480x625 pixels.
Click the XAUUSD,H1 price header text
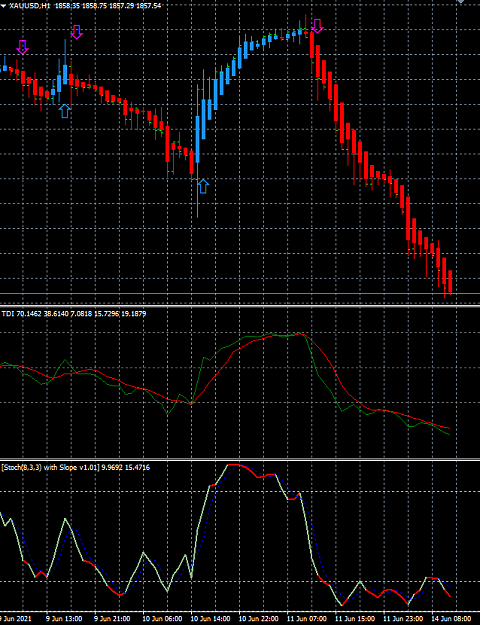tap(85, 6)
